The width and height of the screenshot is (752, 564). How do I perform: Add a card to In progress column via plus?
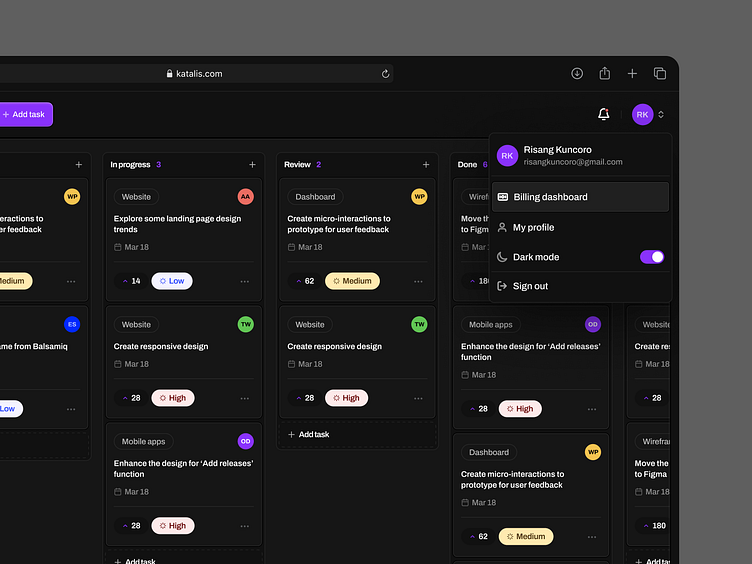(x=252, y=164)
